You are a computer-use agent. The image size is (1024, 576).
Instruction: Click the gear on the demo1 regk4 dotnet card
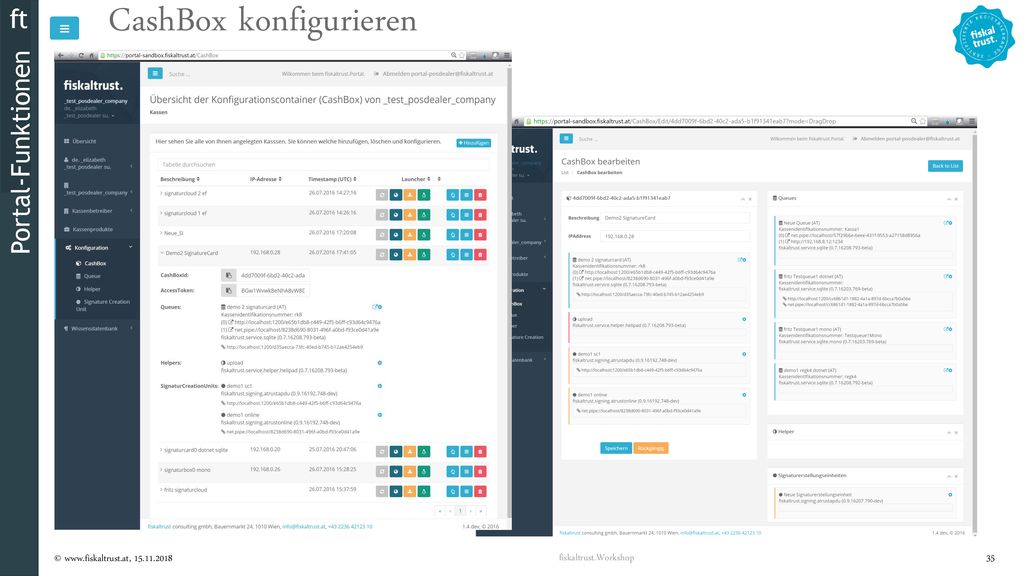coord(948,370)
